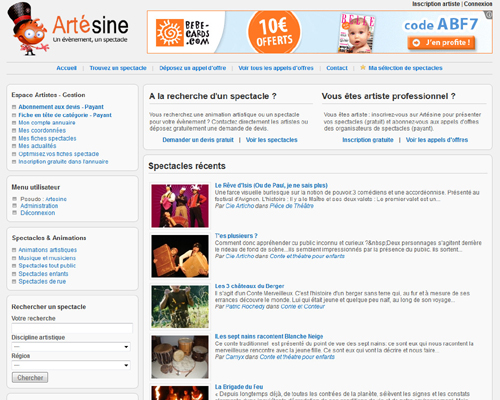500x400 pixels.
Task: Open Fiche en tête de catégorie - Payant
Action: coord(65,115)
